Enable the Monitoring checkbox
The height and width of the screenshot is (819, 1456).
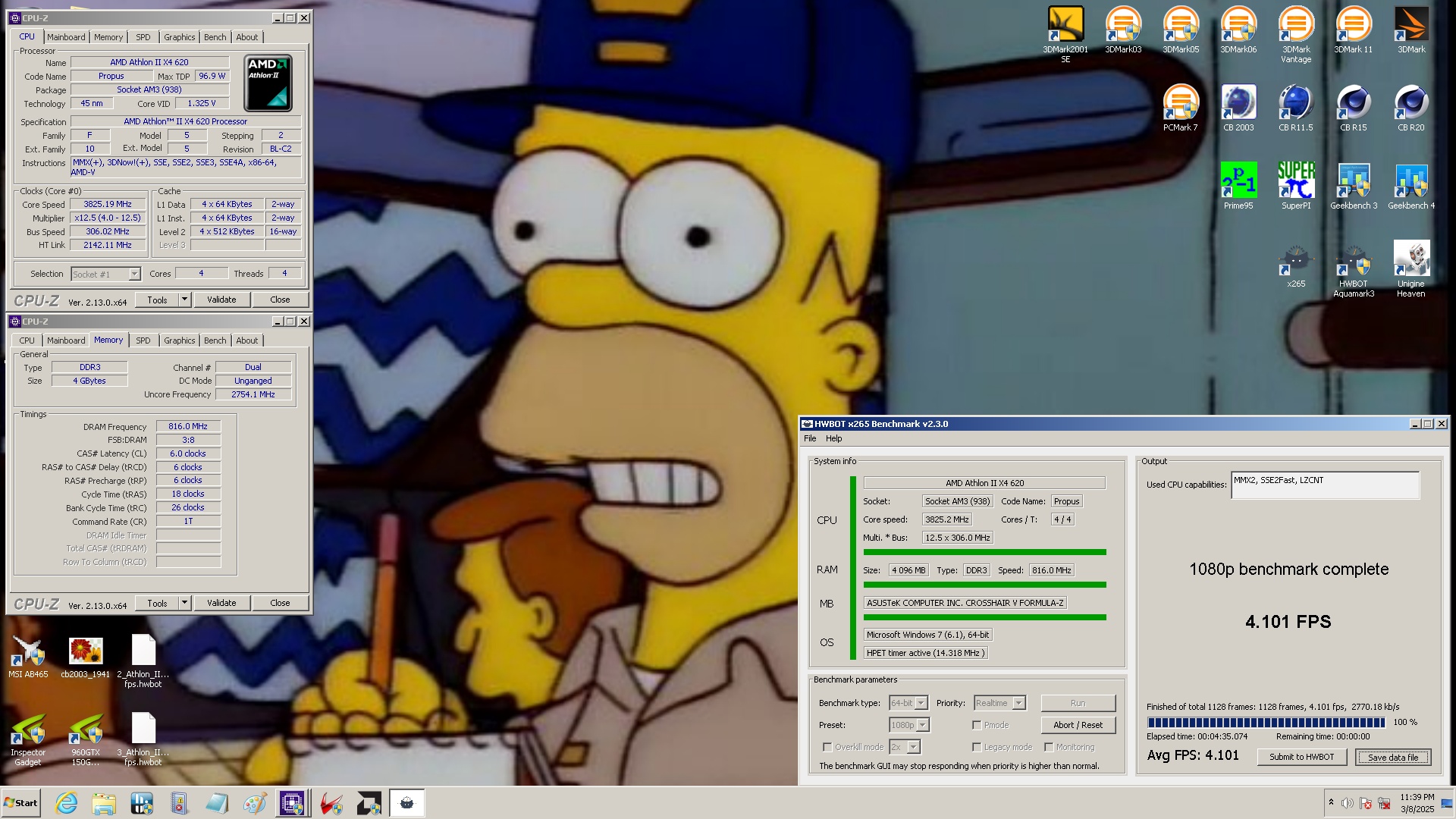(1049, 747)
